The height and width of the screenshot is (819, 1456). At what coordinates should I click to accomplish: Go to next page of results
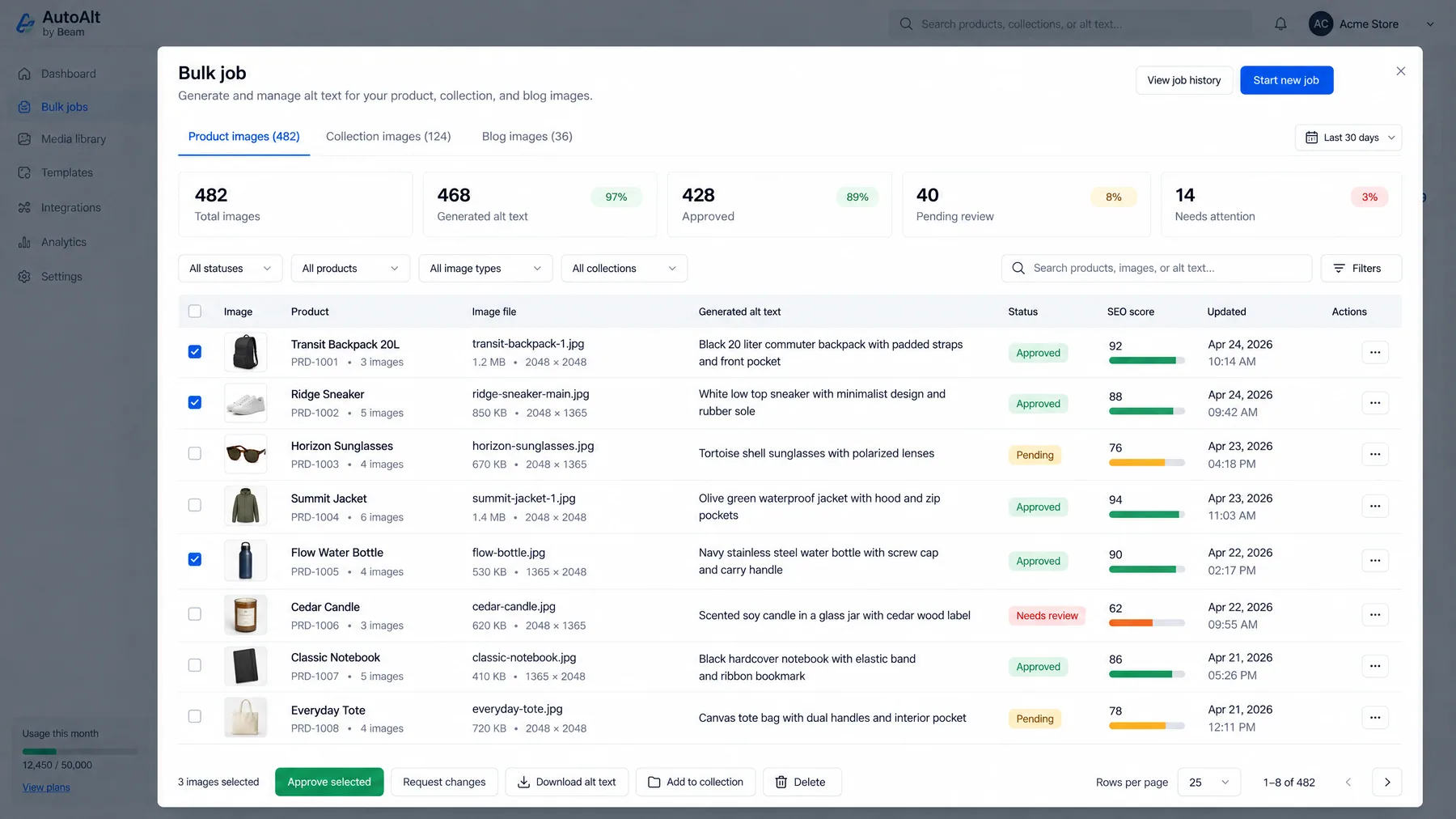[1387, 783]
